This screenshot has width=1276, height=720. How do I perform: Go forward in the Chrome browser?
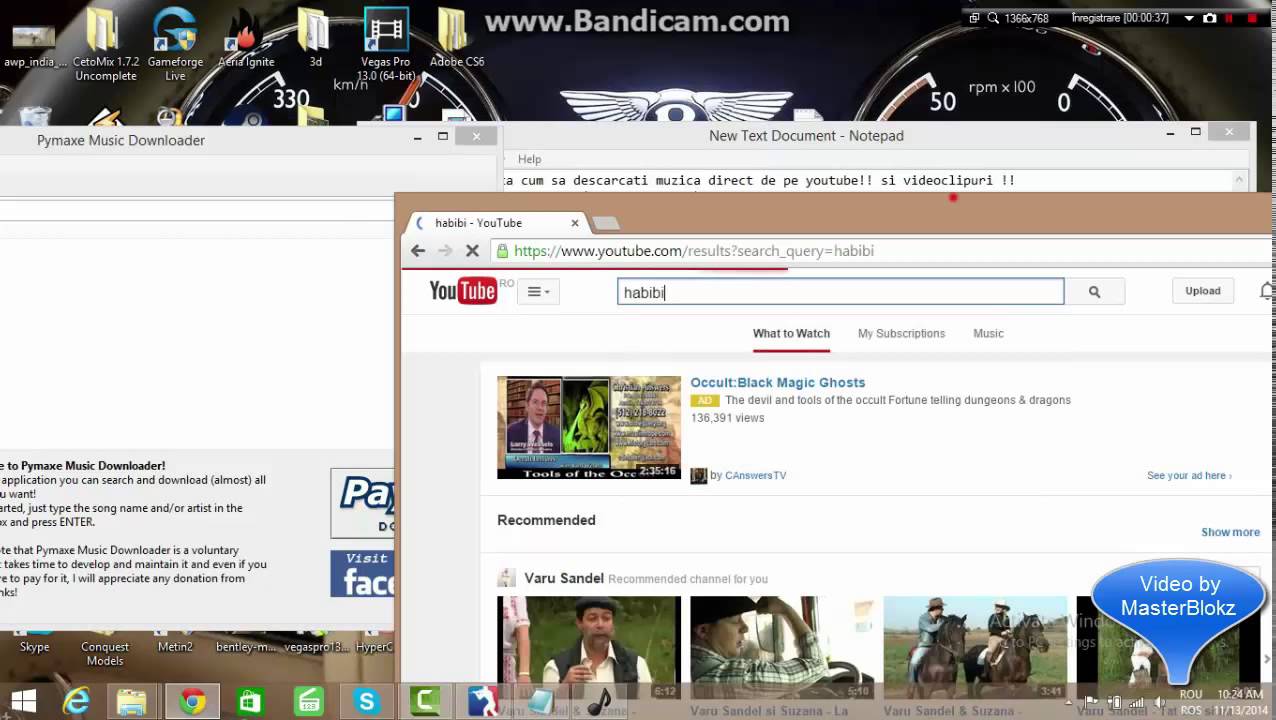[x=445, y=251]
